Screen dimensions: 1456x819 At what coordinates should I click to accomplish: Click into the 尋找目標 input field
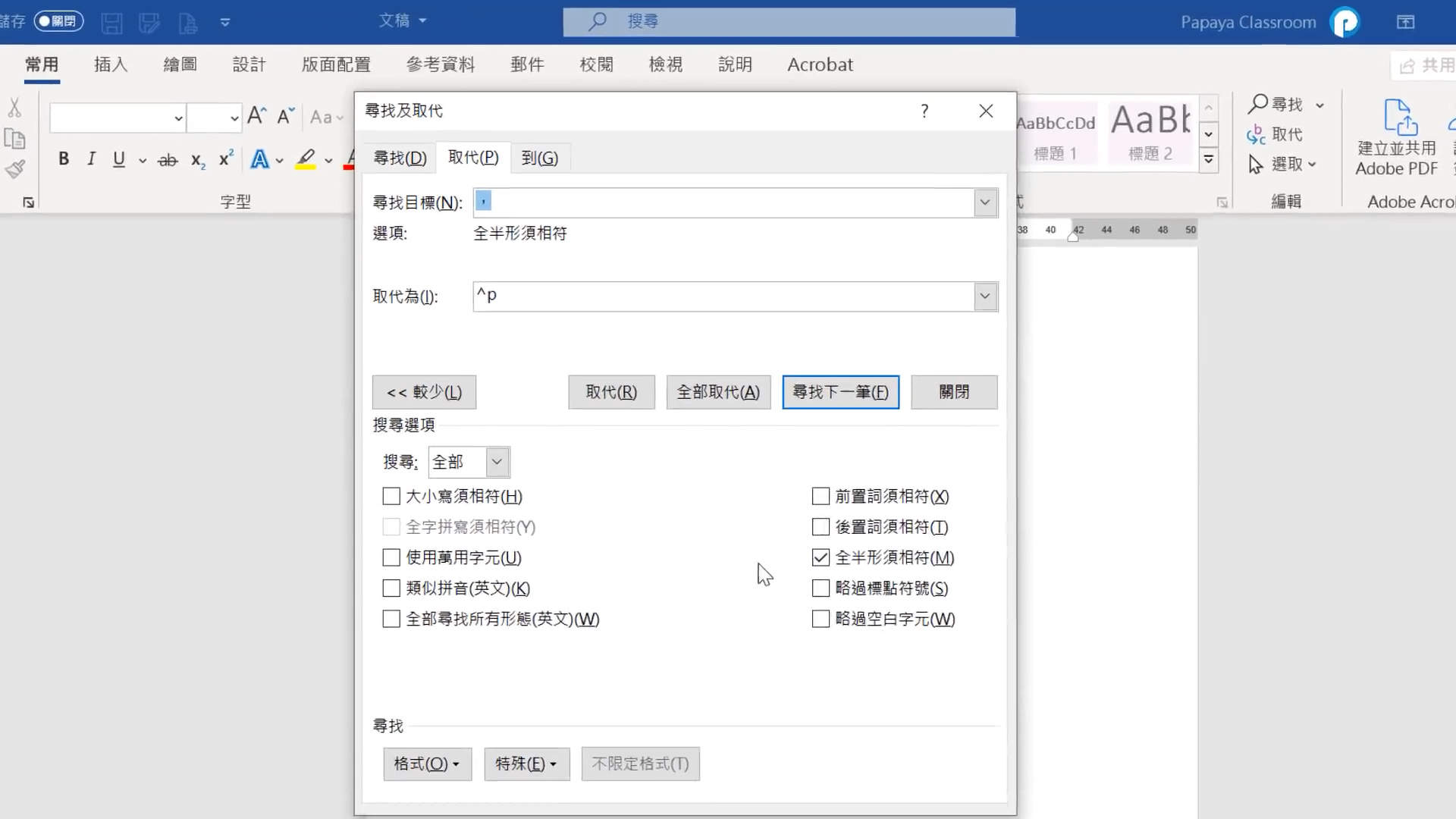[x=720, y=202]
